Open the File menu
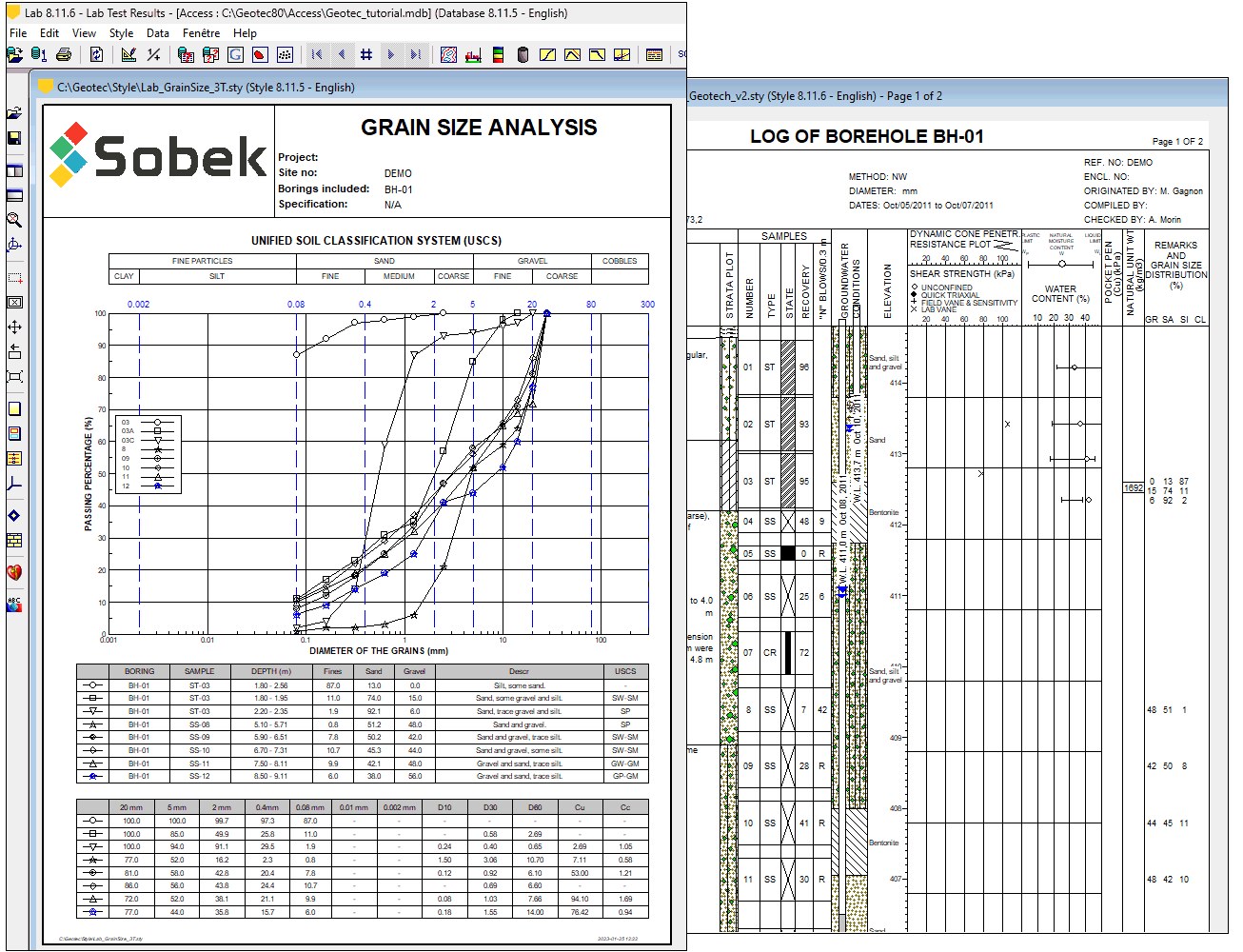This screenshot has height=952, width=1243. tap(18, 32)
